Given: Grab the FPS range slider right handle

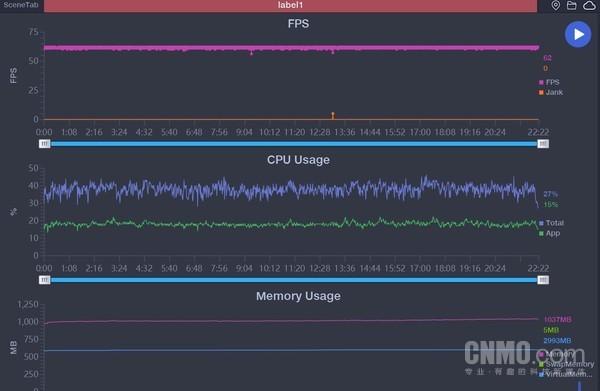Looking at the screenshot, I should coord(543,143).
